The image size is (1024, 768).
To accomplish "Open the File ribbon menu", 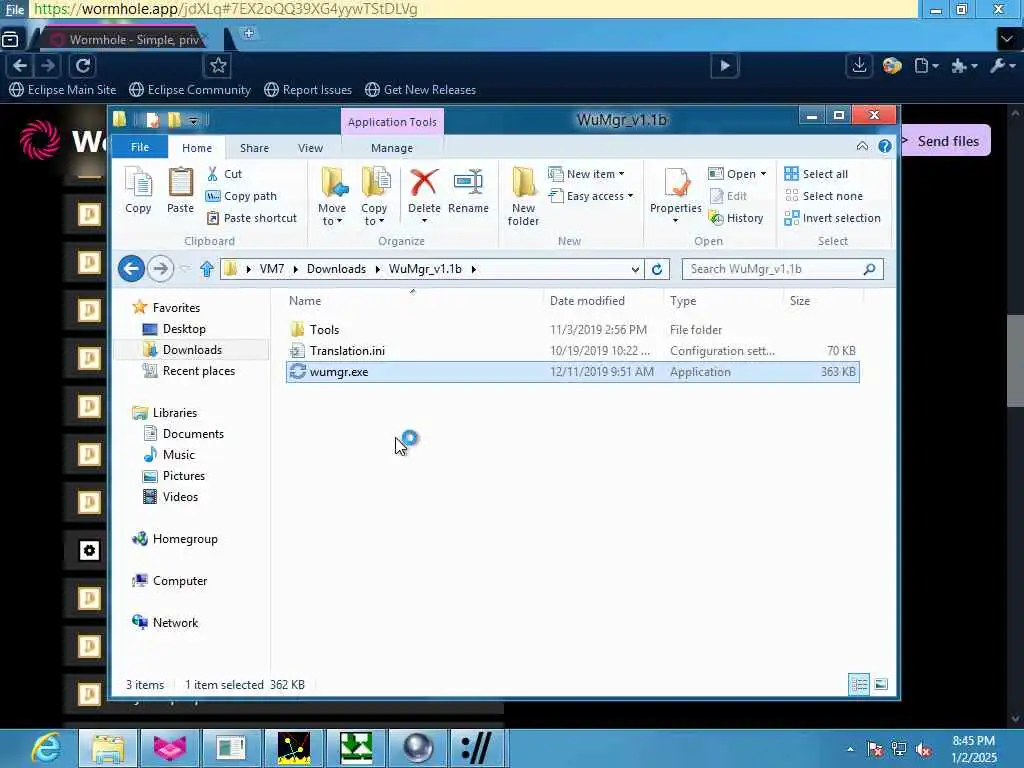I will (140, 148).
